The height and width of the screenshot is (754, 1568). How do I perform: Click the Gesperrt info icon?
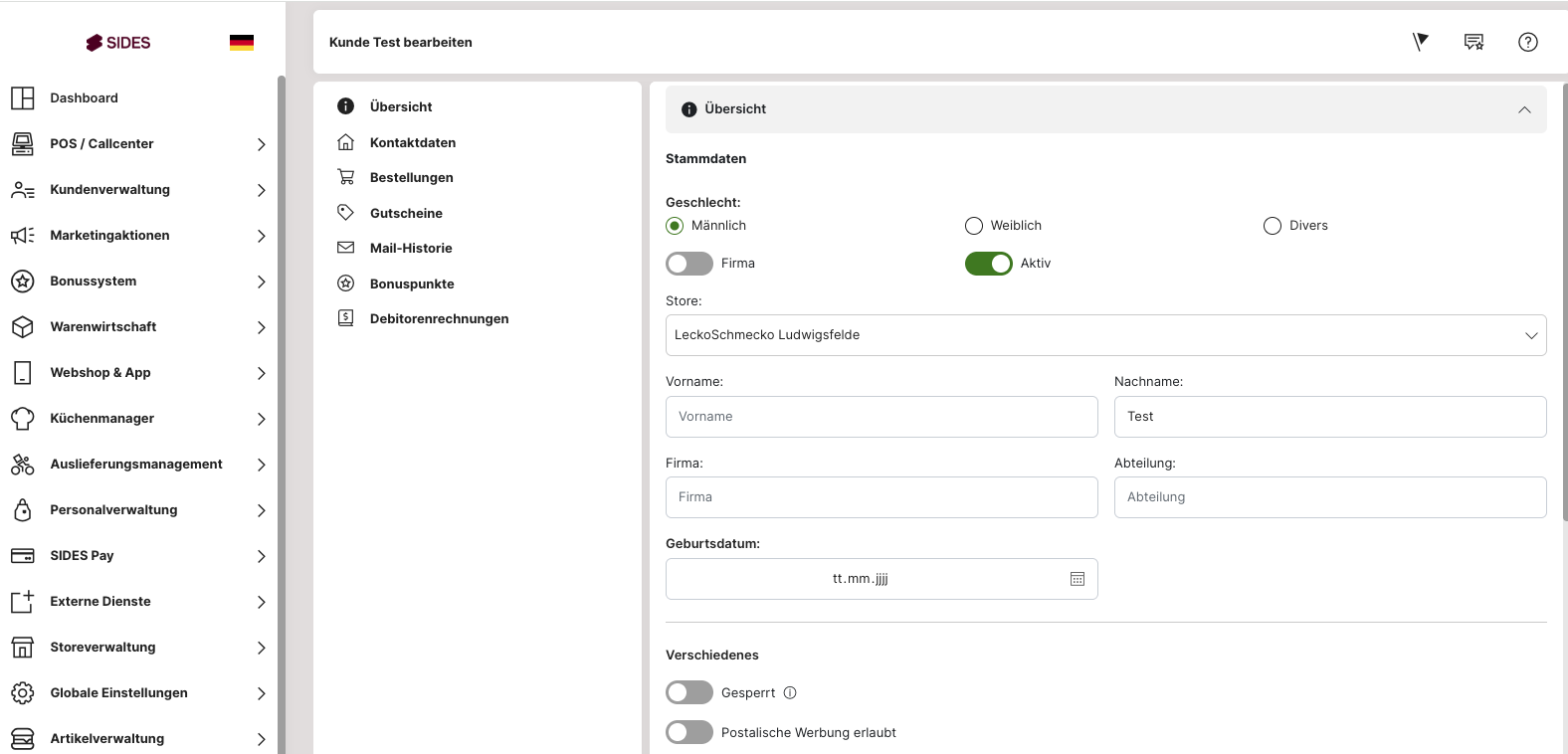[790, 693]
